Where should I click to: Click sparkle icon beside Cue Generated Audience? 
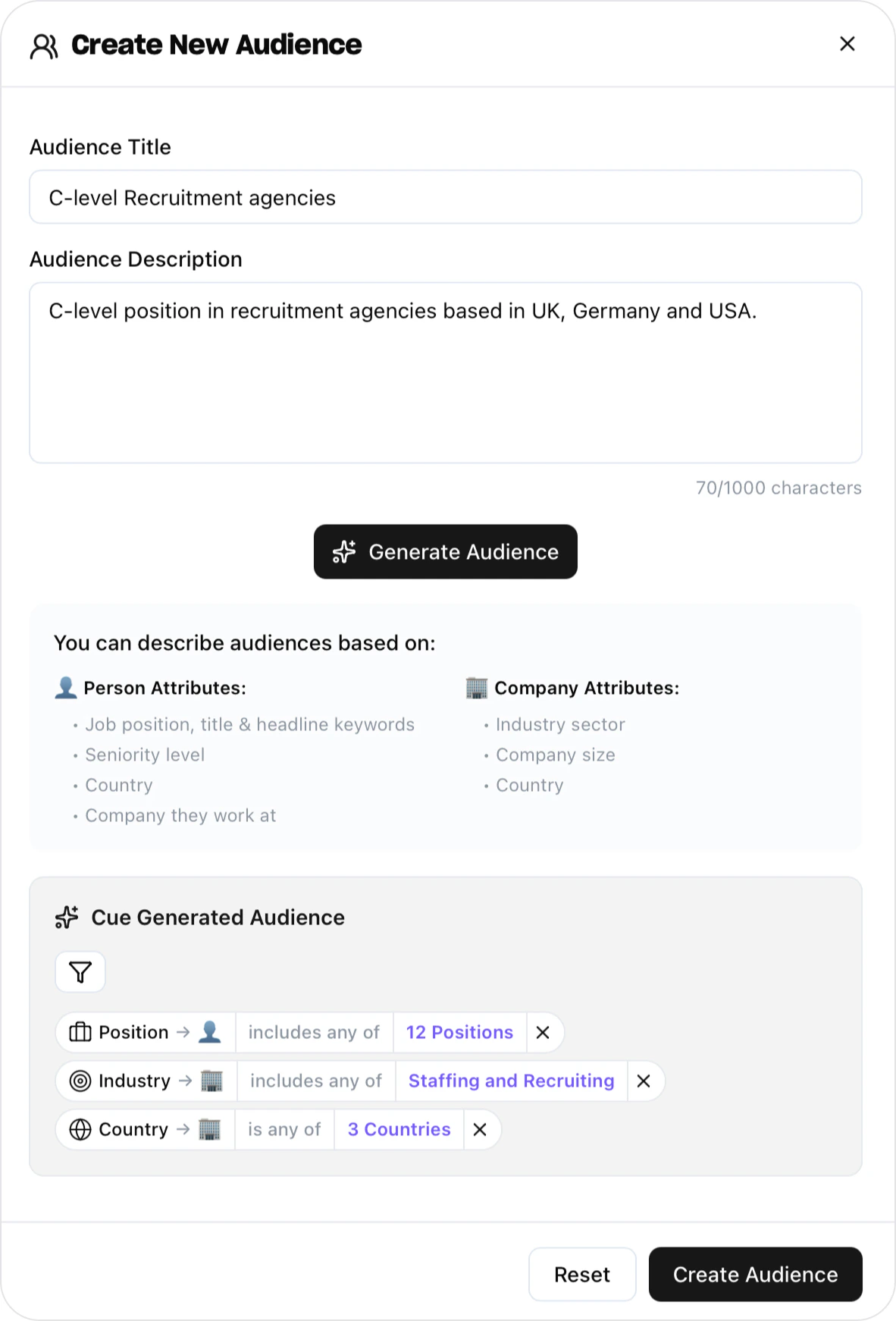(x=67, y=917)
